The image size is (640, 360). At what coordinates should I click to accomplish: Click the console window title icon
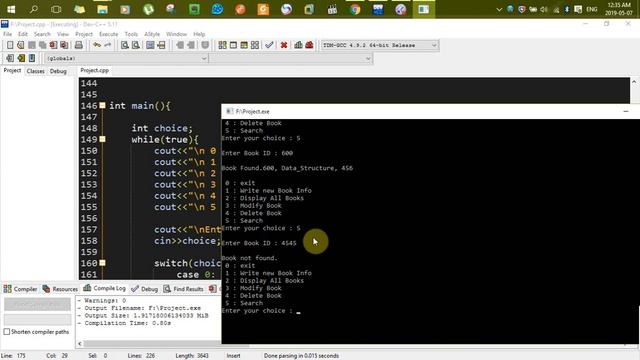[x=230, y=111]
